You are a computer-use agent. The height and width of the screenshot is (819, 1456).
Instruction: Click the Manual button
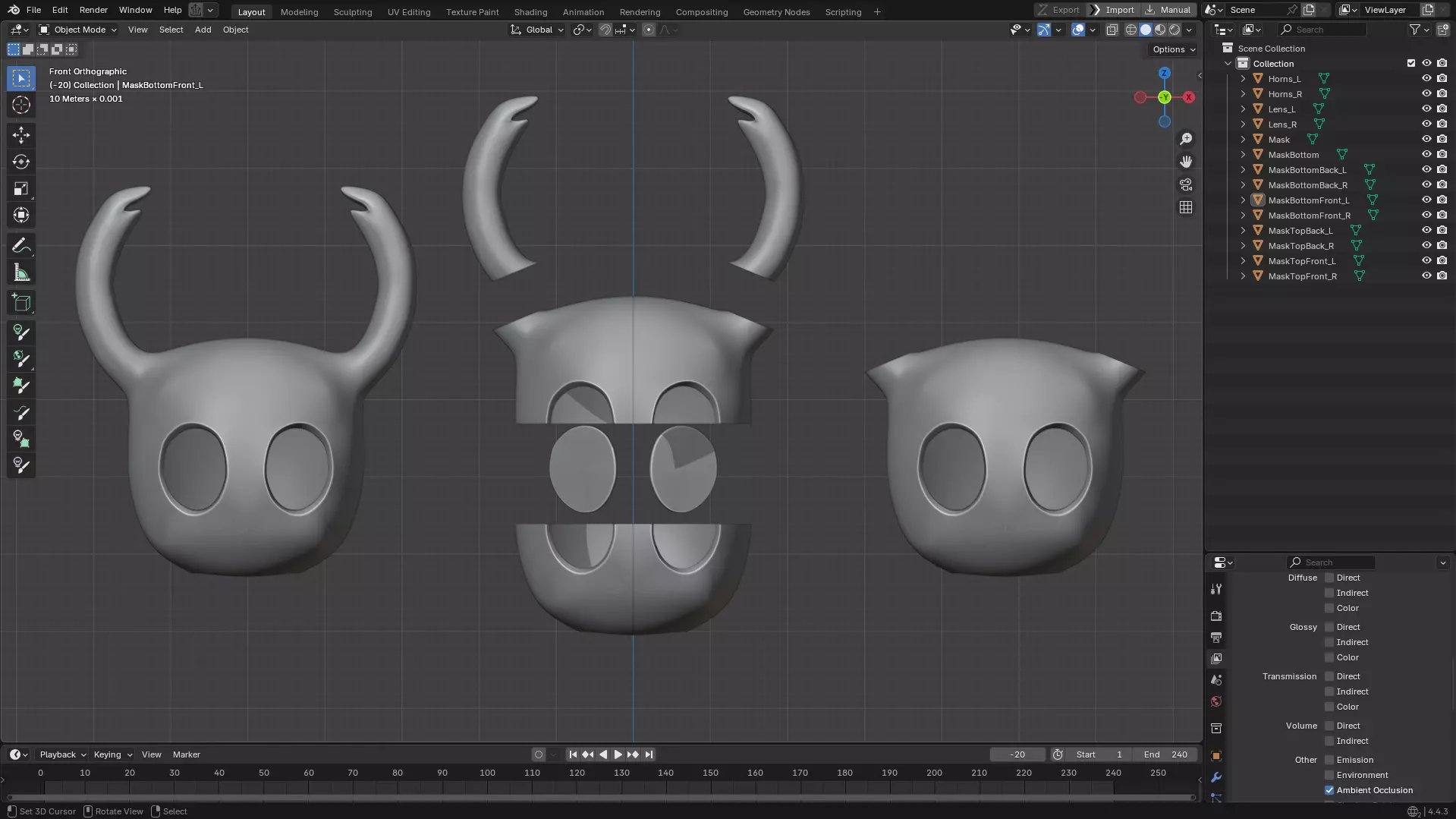(x=1168, y=10)
